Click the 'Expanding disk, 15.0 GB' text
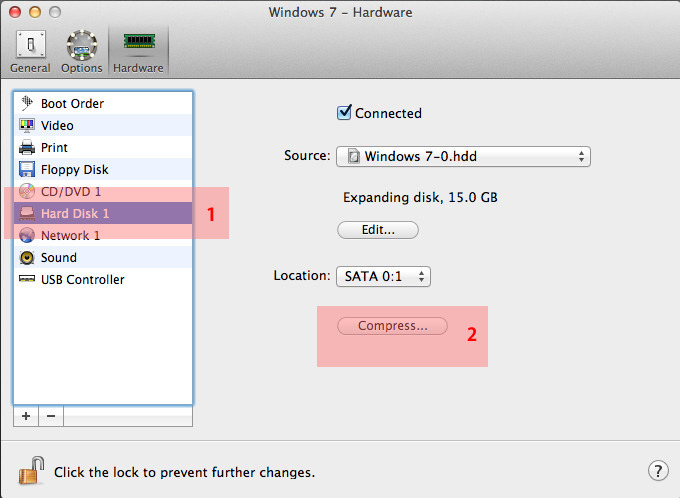Screen dimensions: 680x498 (420, 197)
